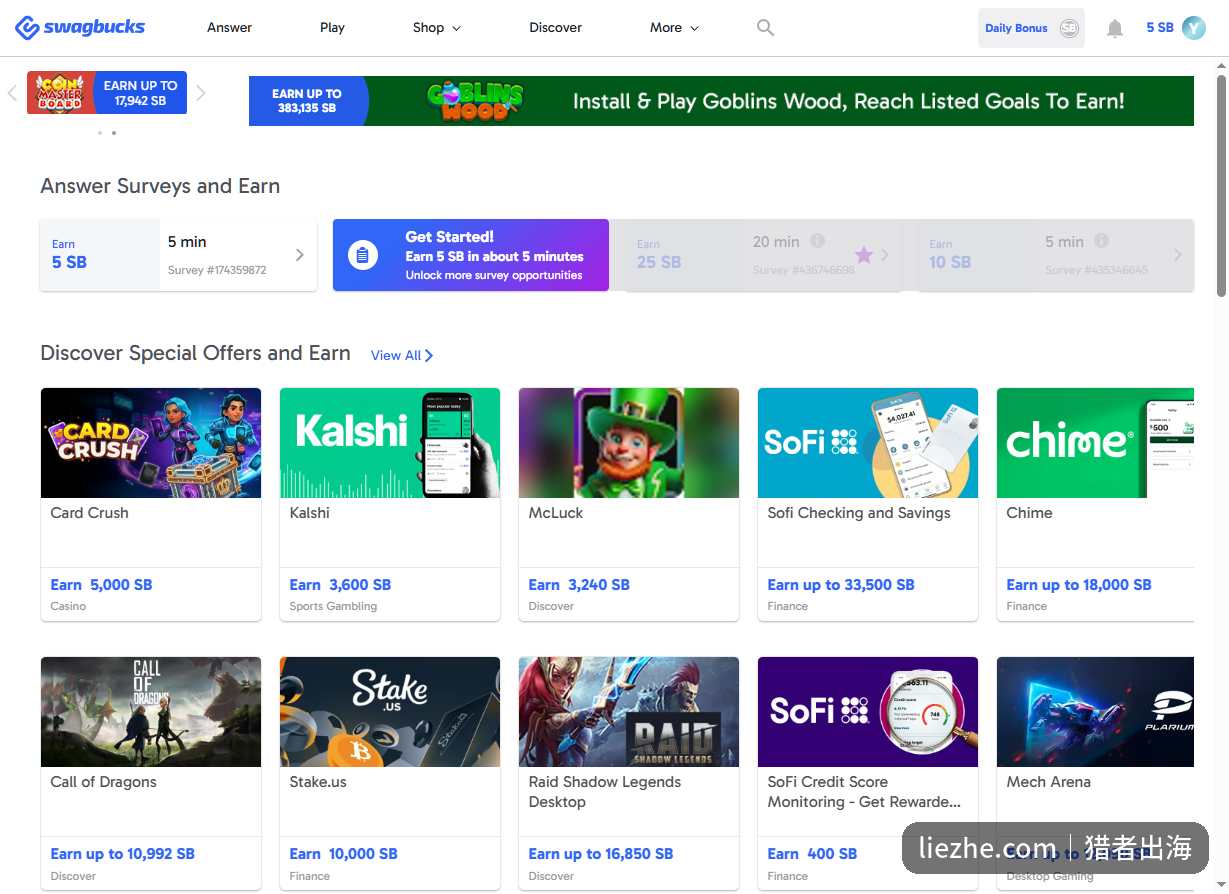1229x894 pixels.
Task: Show previous banner carousel arrow
Action: point(12,93)
